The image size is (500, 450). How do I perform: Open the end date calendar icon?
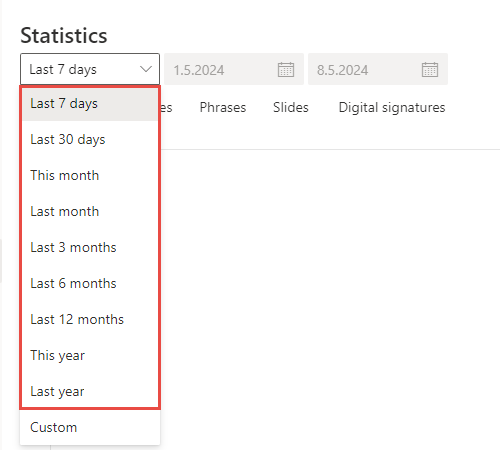[430, 70]
